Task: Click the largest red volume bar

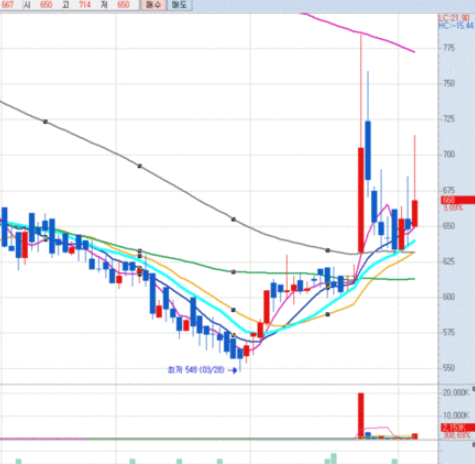Action: 361,415
